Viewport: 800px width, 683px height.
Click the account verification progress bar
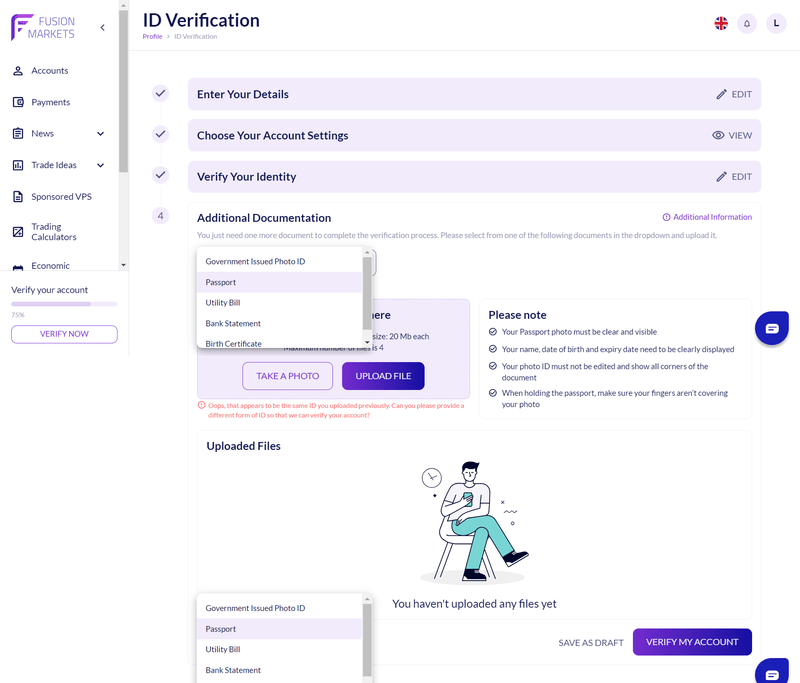click(64, 303)
